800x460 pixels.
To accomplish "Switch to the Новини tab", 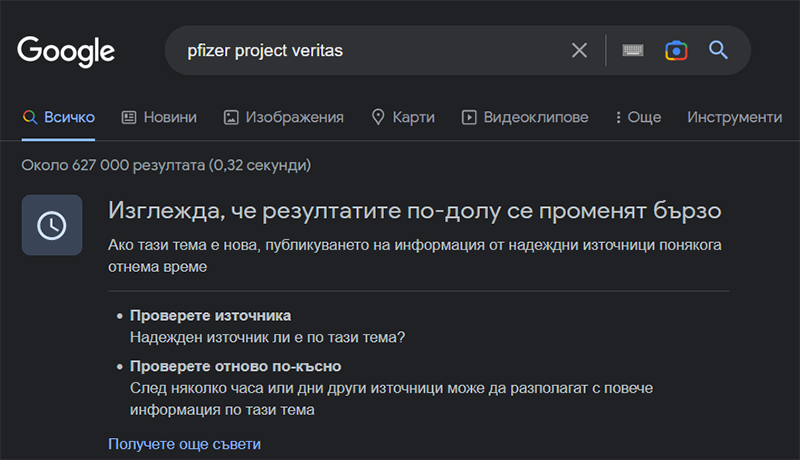I will [x=159, y=117].
